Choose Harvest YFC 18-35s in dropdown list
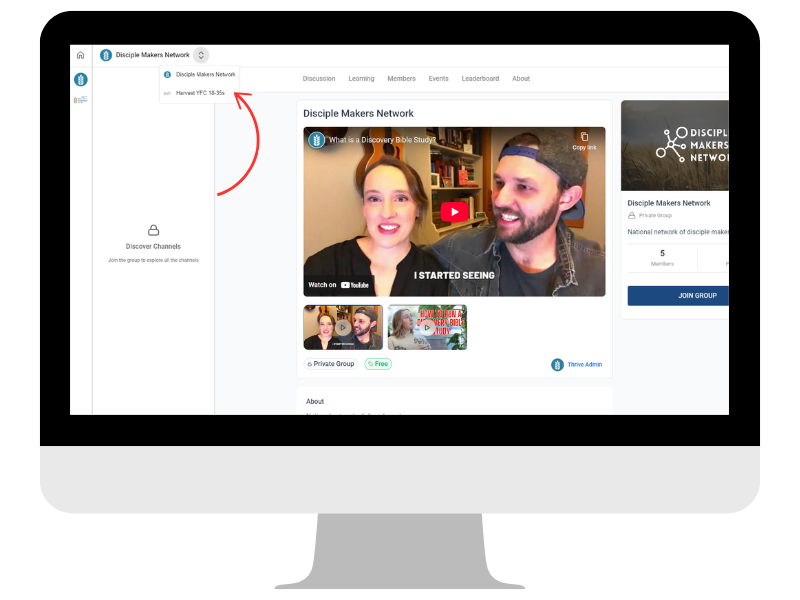Viewport: 800px width, 600px height. click(199, 93)
